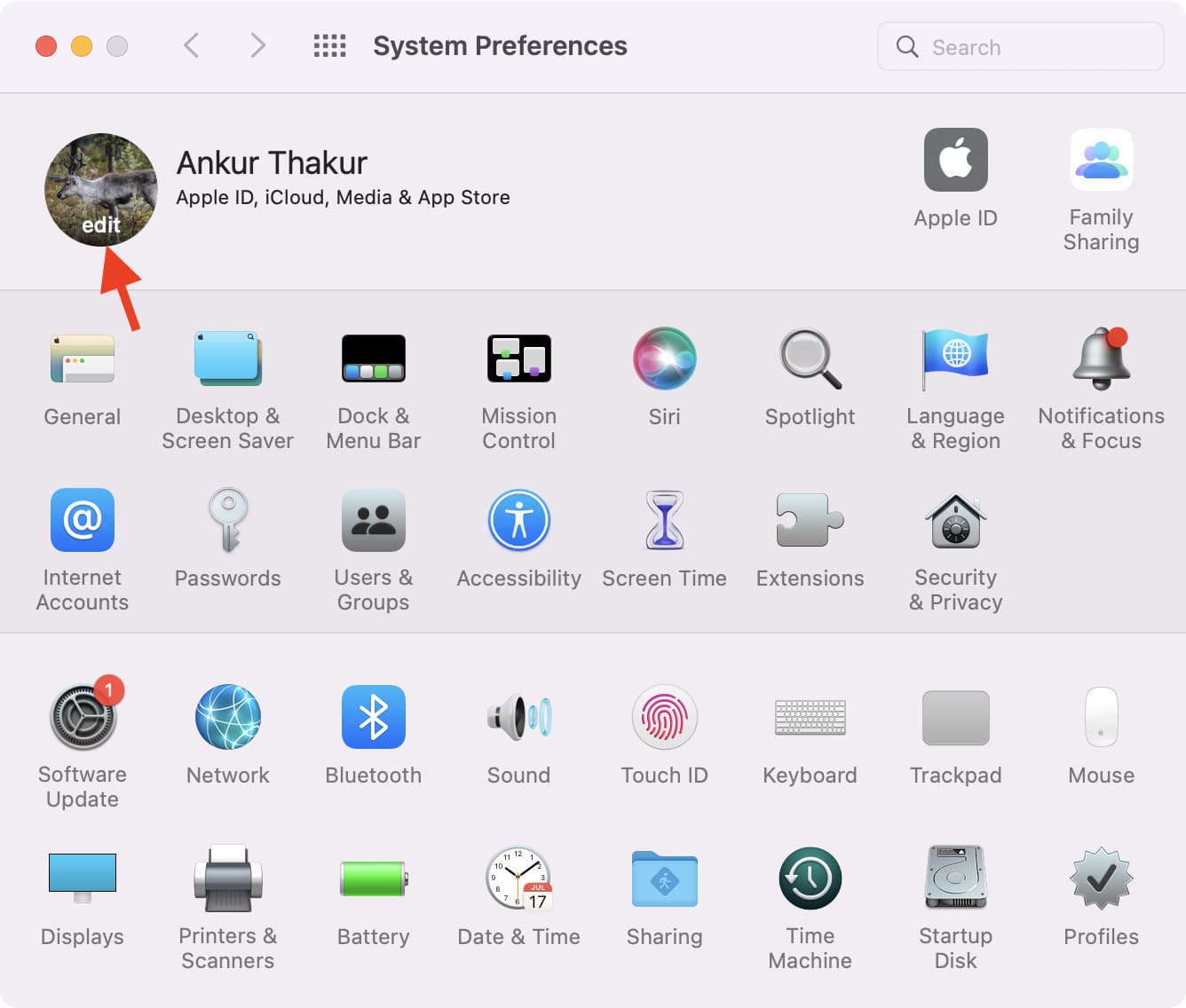Show all preferences grid button

tap(330, 45)
